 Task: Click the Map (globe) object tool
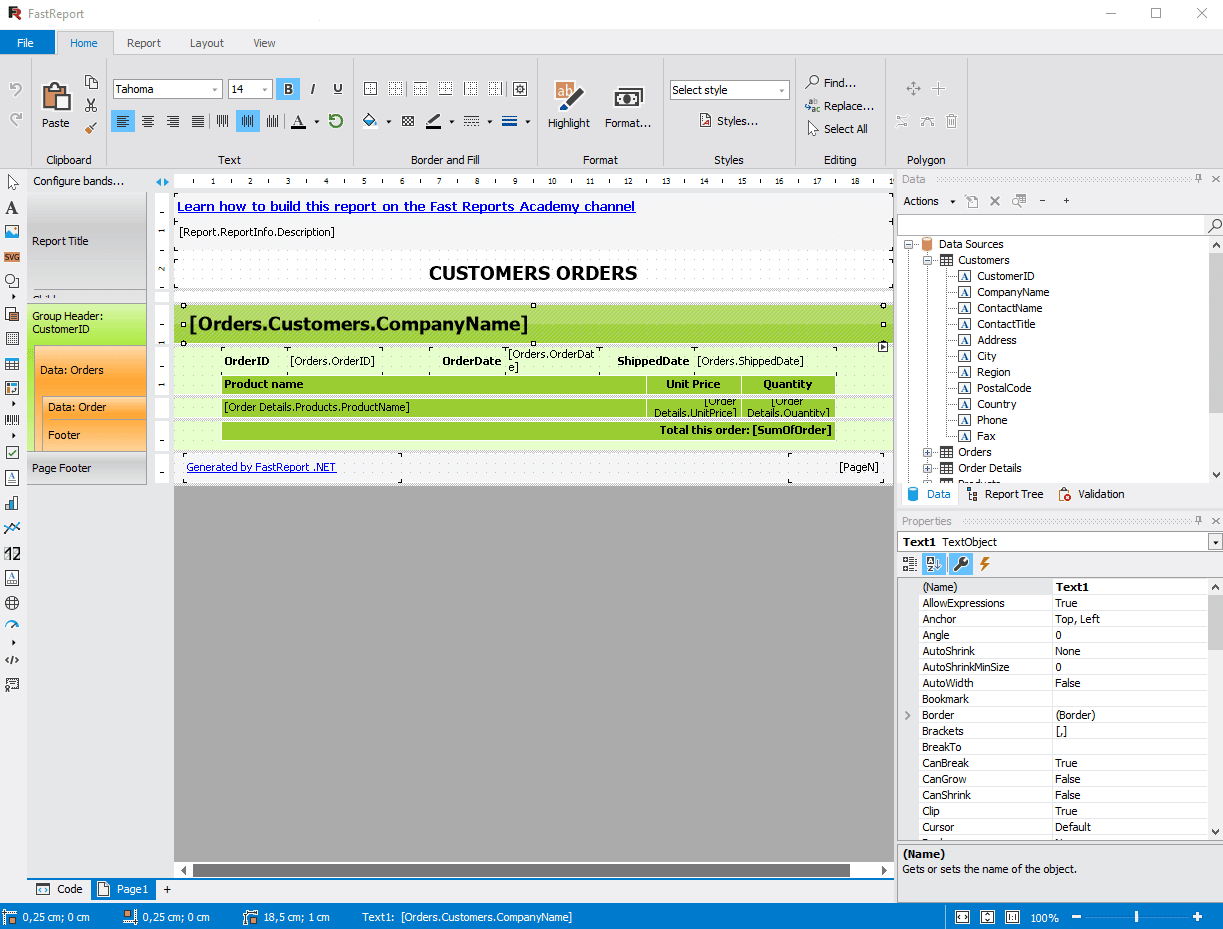(x=12, y=603)
